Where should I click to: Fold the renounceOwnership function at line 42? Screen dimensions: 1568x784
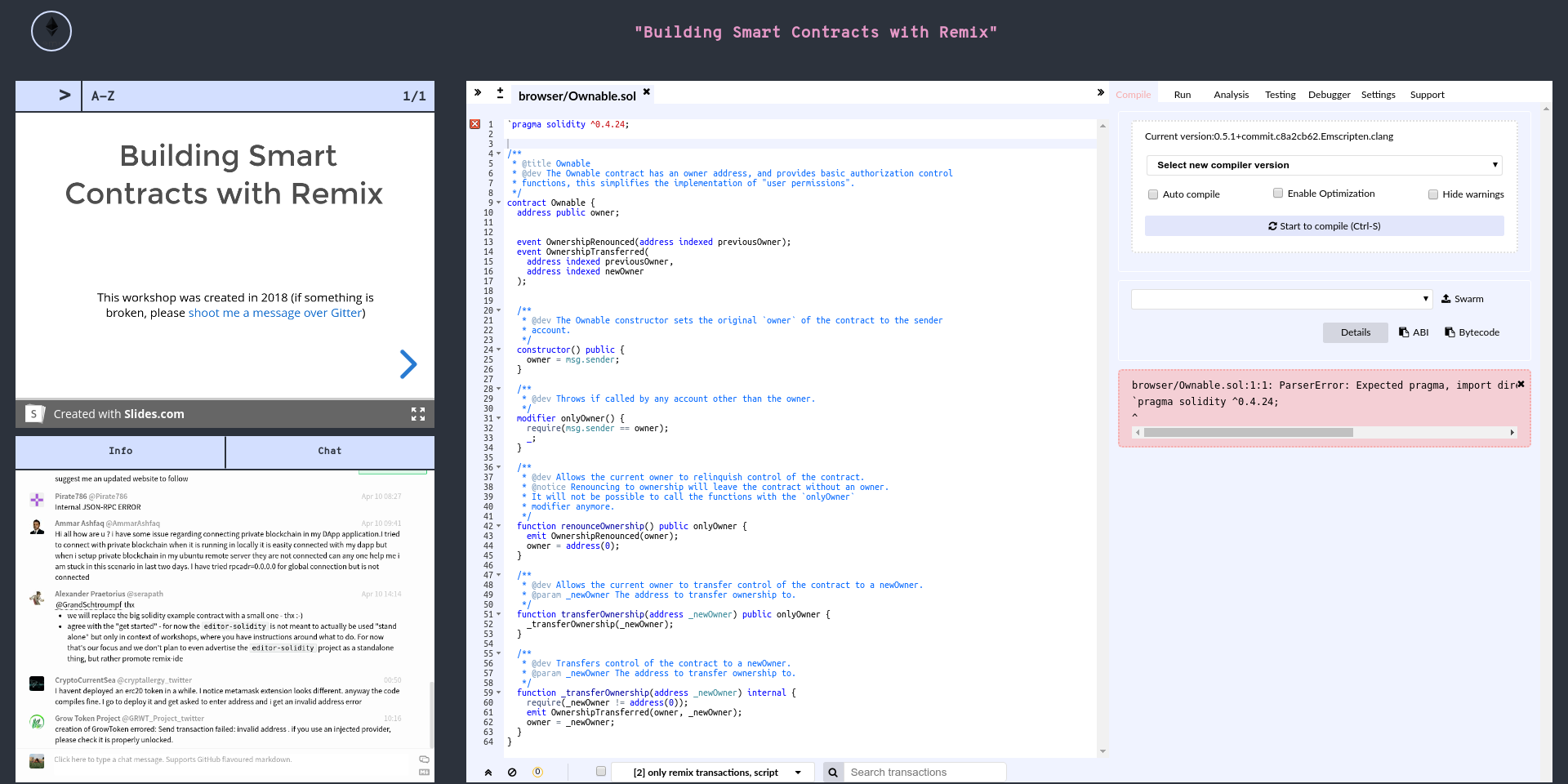point(498,526)
